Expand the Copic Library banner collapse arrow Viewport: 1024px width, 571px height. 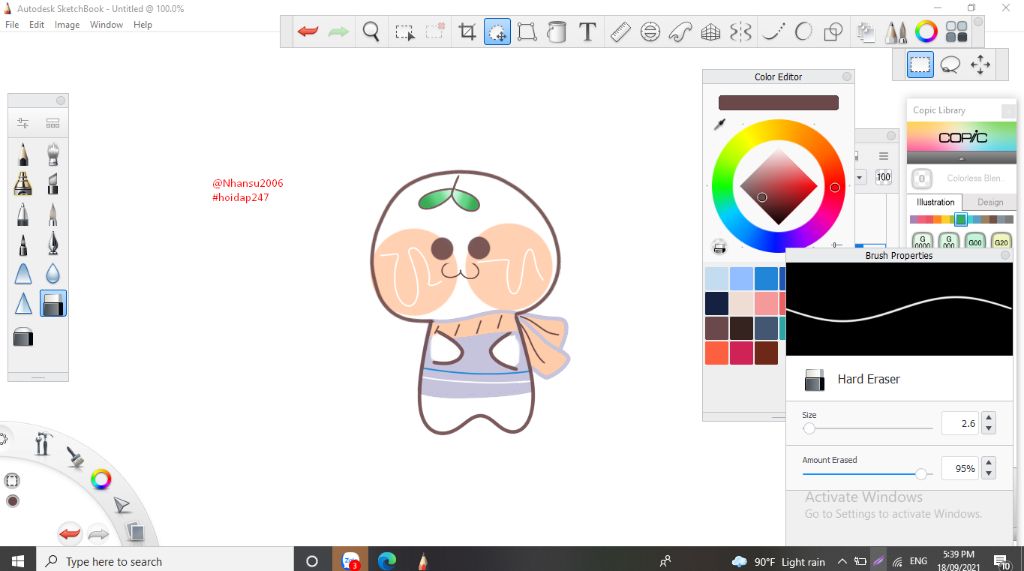pyautogui.click(x=961, y=159)
